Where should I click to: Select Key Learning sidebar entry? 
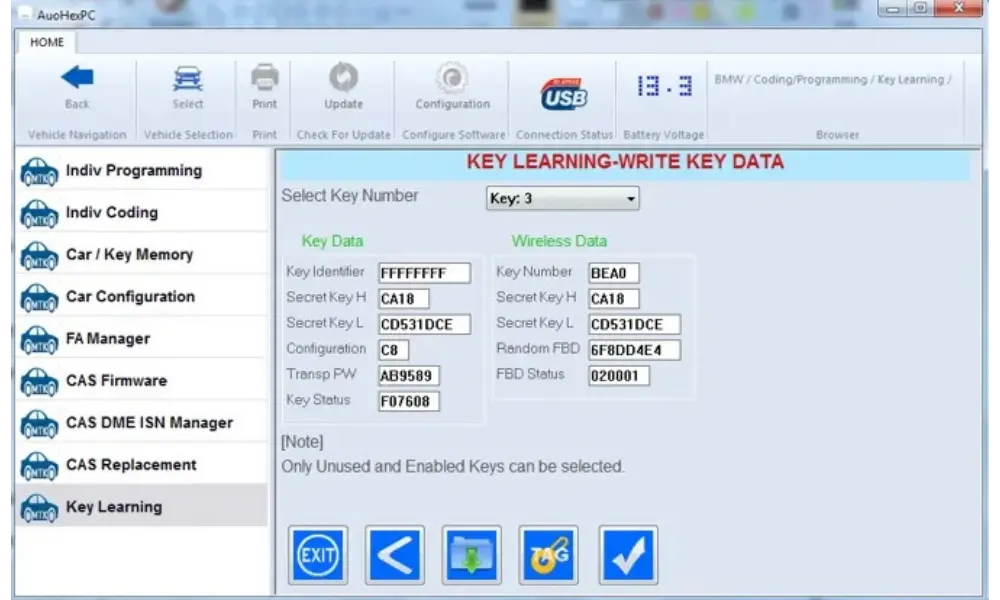[x=142, y=507]
